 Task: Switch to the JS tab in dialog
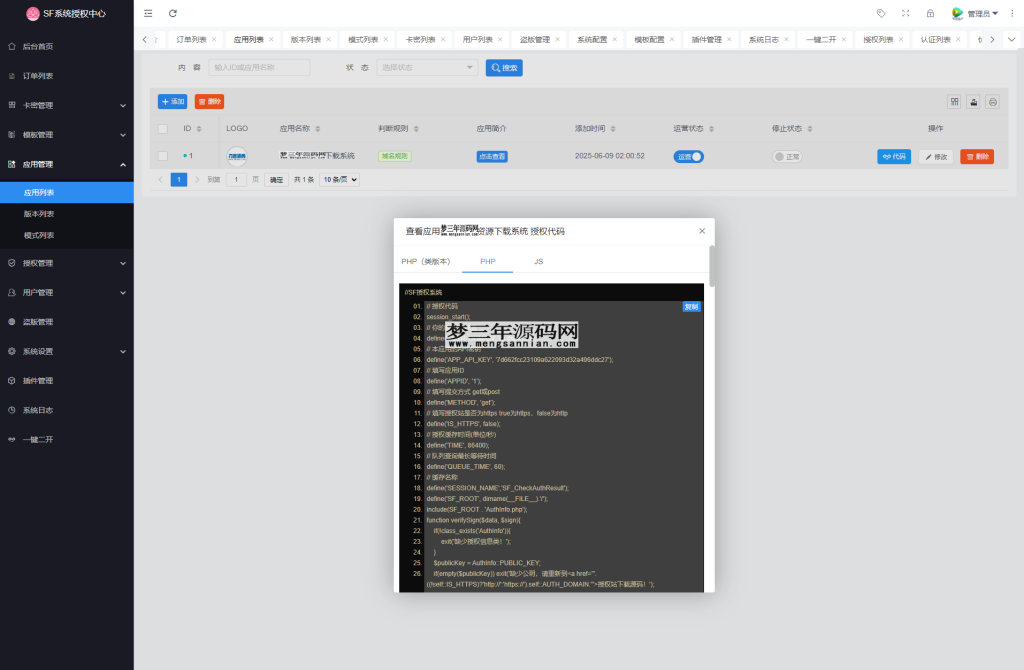[x=539, y=261]
